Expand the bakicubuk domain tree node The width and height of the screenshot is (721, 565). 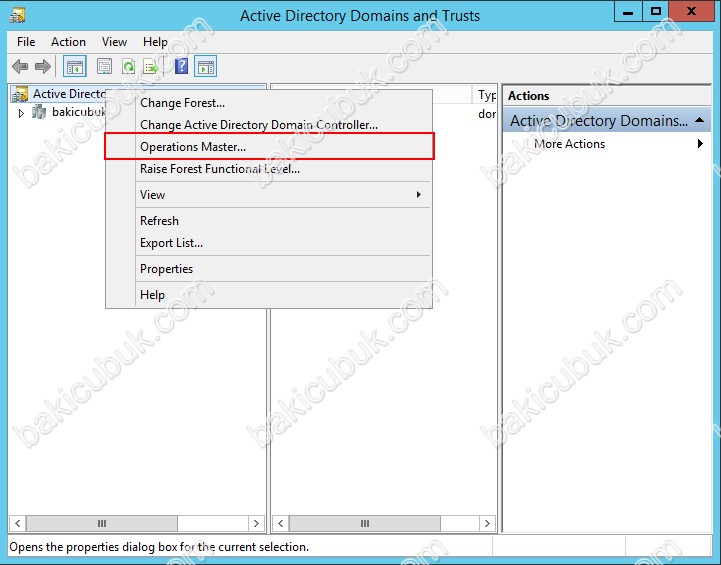21,113
